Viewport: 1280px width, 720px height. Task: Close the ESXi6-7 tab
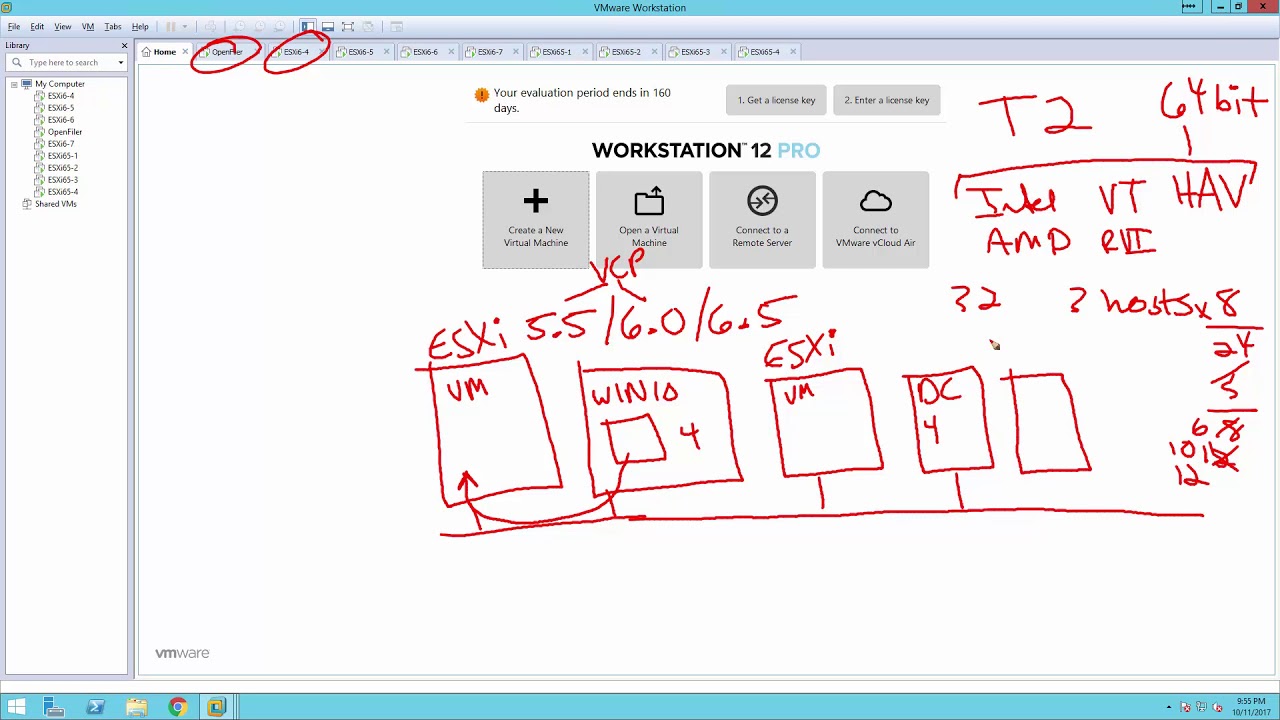[516, 52]
